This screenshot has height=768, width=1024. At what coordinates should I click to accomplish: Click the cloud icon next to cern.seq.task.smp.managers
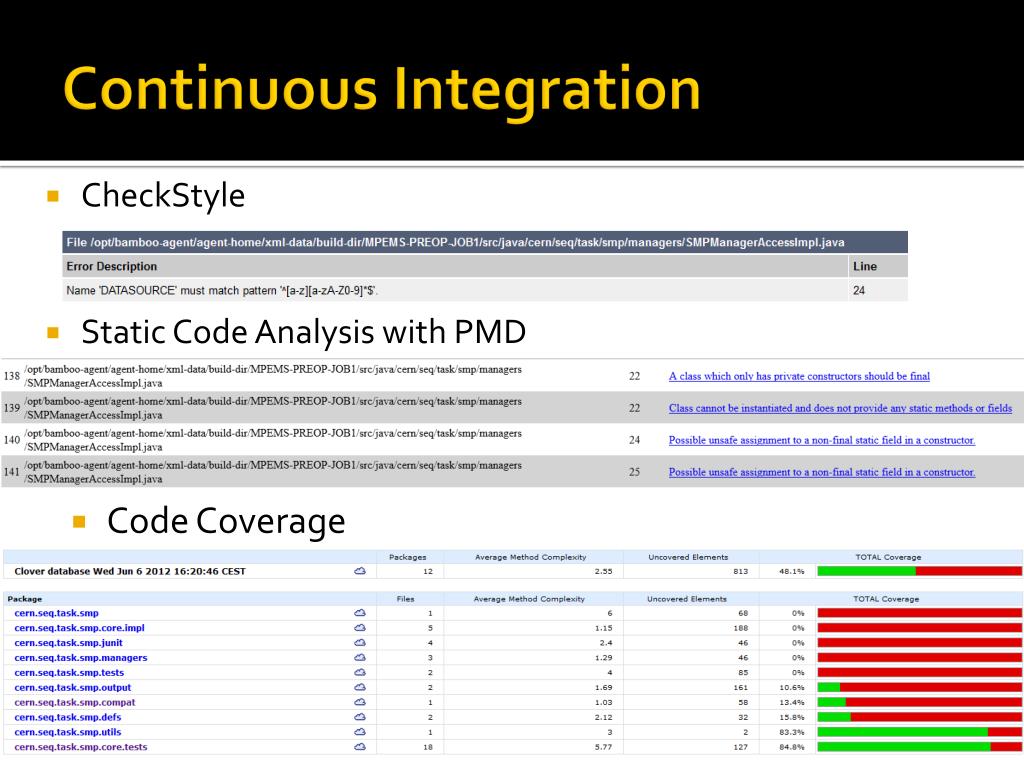[x=360, y=658]
